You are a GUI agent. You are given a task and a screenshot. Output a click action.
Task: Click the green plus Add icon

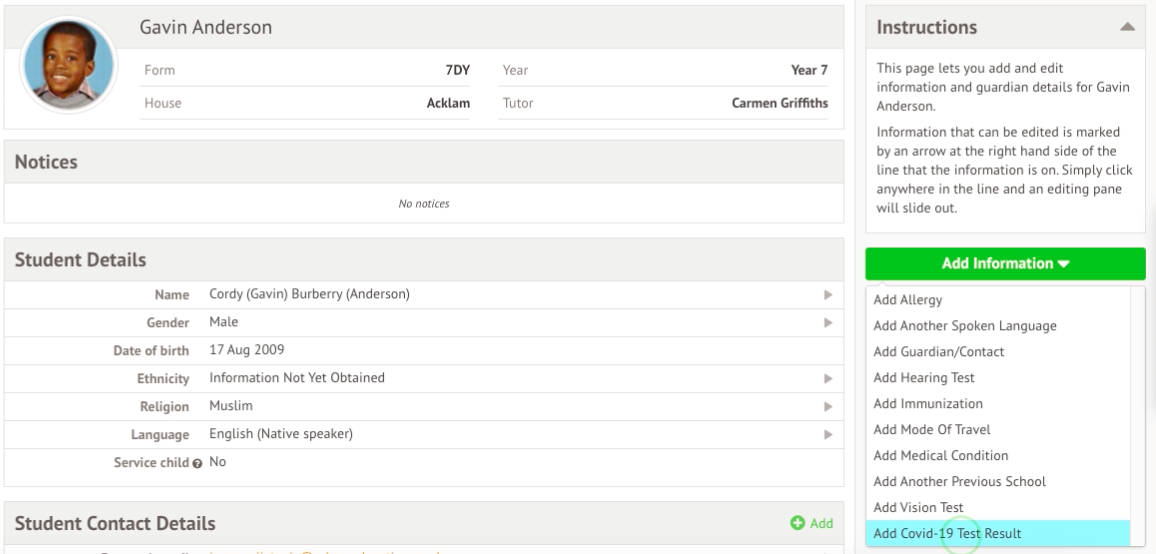tap(797, 523)
